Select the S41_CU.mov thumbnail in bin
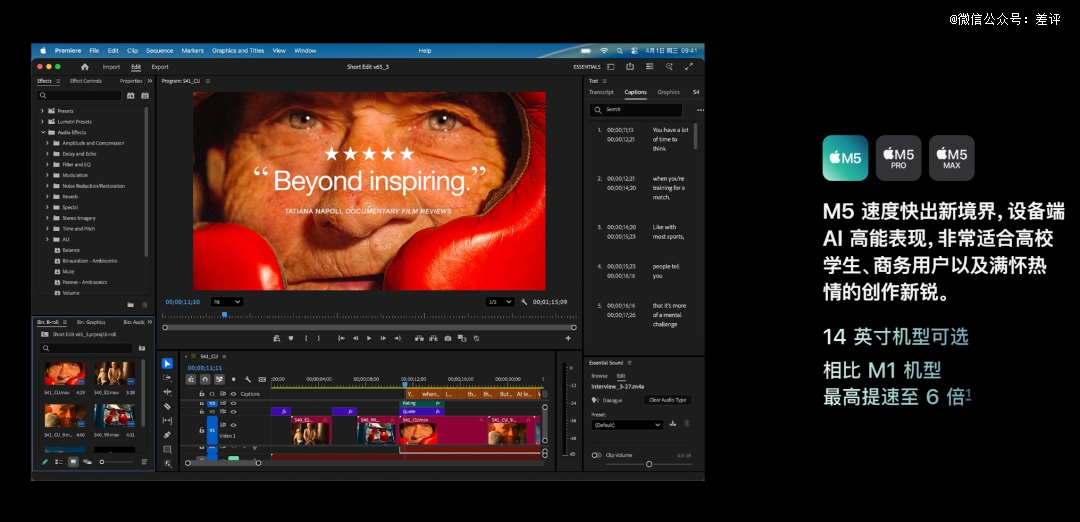This screenshot has width=1080, height=522. pyautogui.click(x=64, y=375)
